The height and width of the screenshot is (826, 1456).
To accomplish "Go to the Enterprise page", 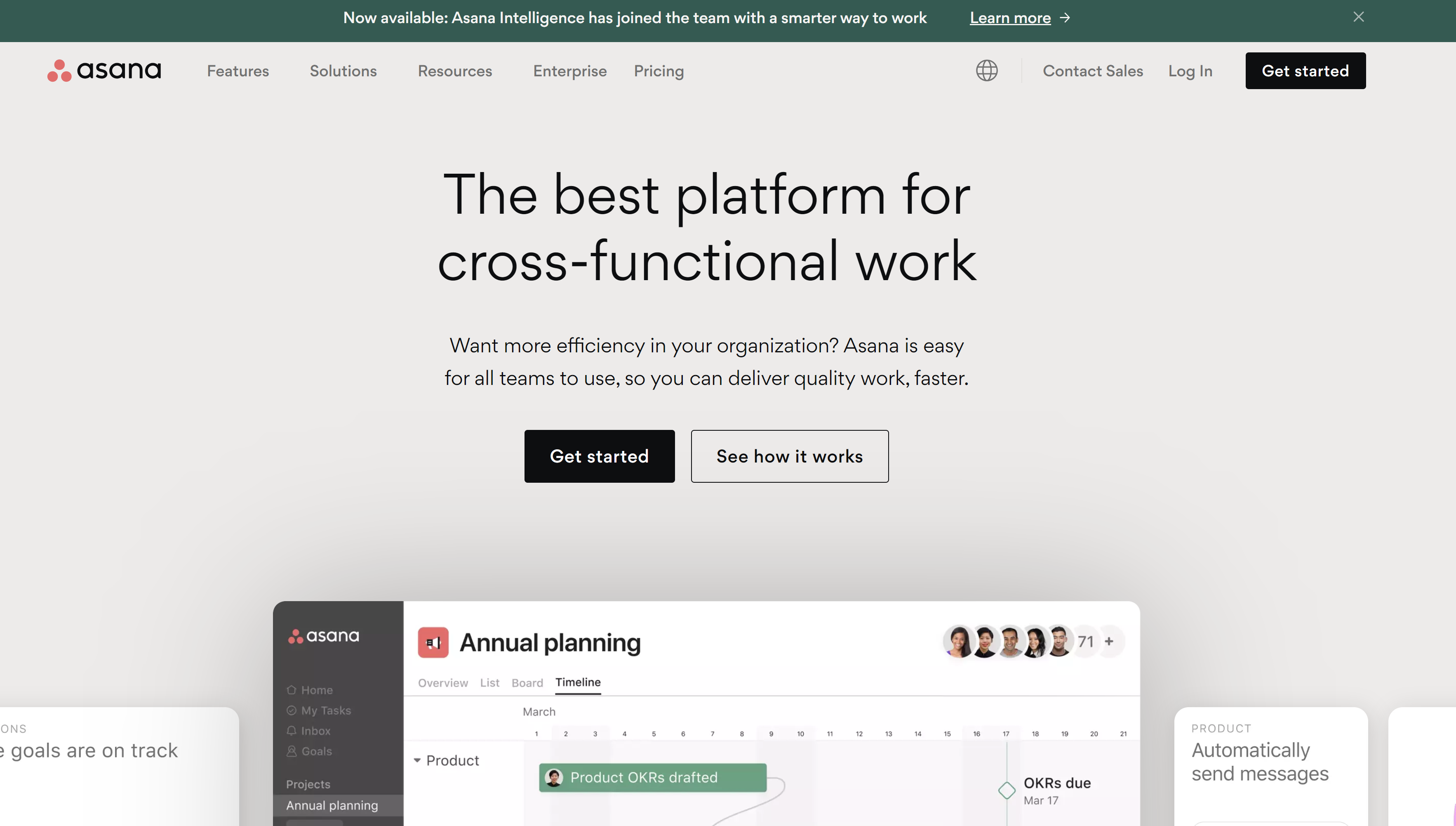I will (570, 71).
